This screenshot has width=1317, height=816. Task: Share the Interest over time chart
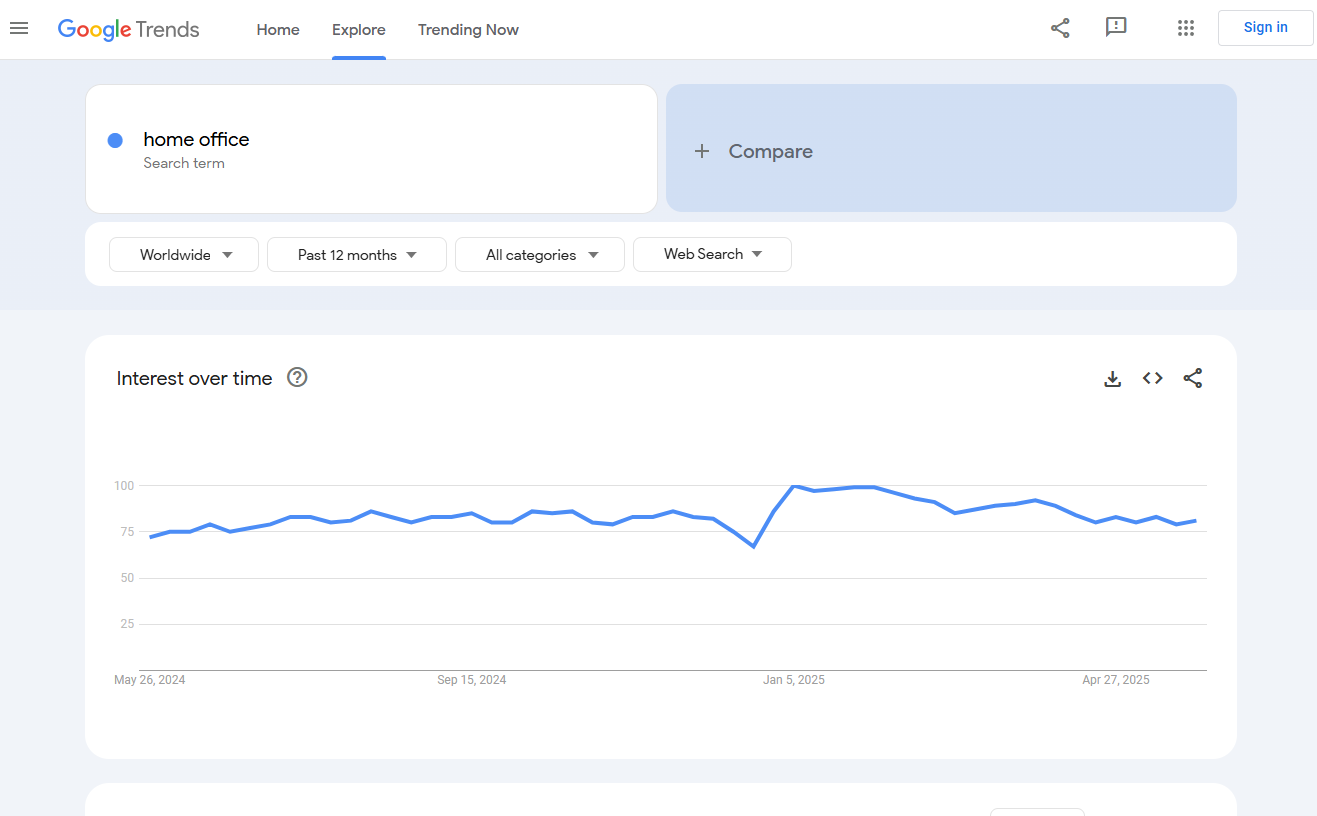pos(1192,378)
